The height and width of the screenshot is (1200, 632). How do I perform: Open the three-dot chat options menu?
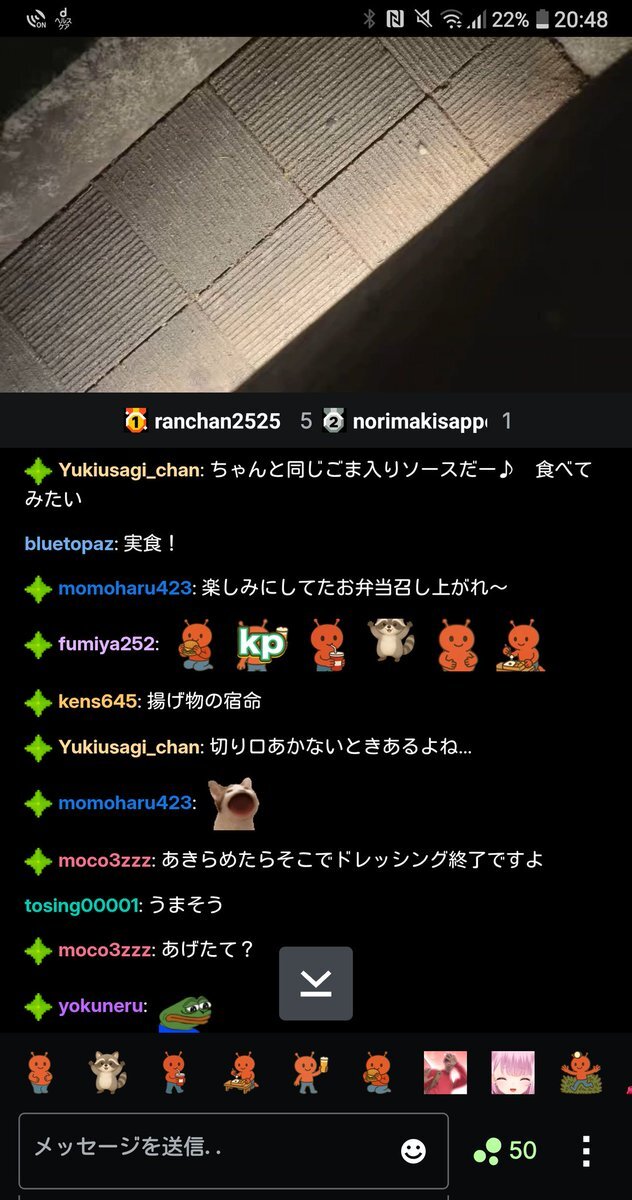tap(586, 1151)
